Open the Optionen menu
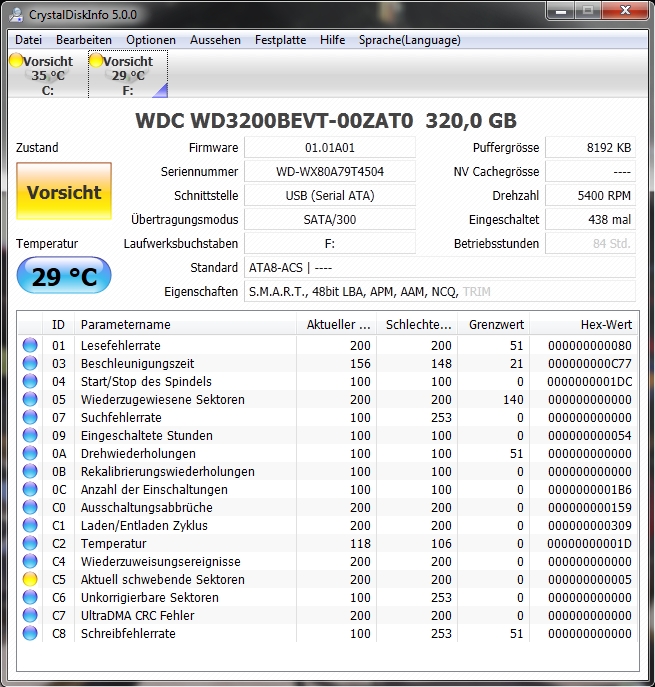The width and height of the screenshot is (655, 687). click(x=151, y=40)
